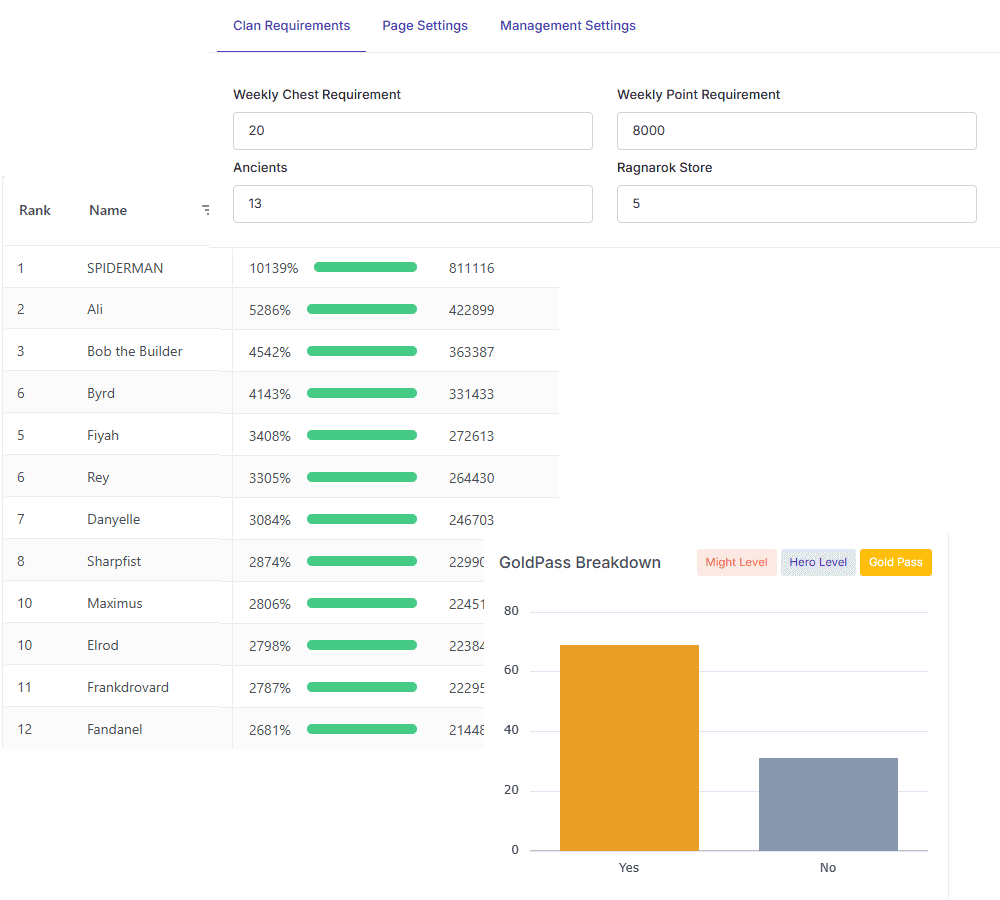1000x900 pixels.
Task: Select the SPIDERMAN name cell
Action: [x=125, y=269]
